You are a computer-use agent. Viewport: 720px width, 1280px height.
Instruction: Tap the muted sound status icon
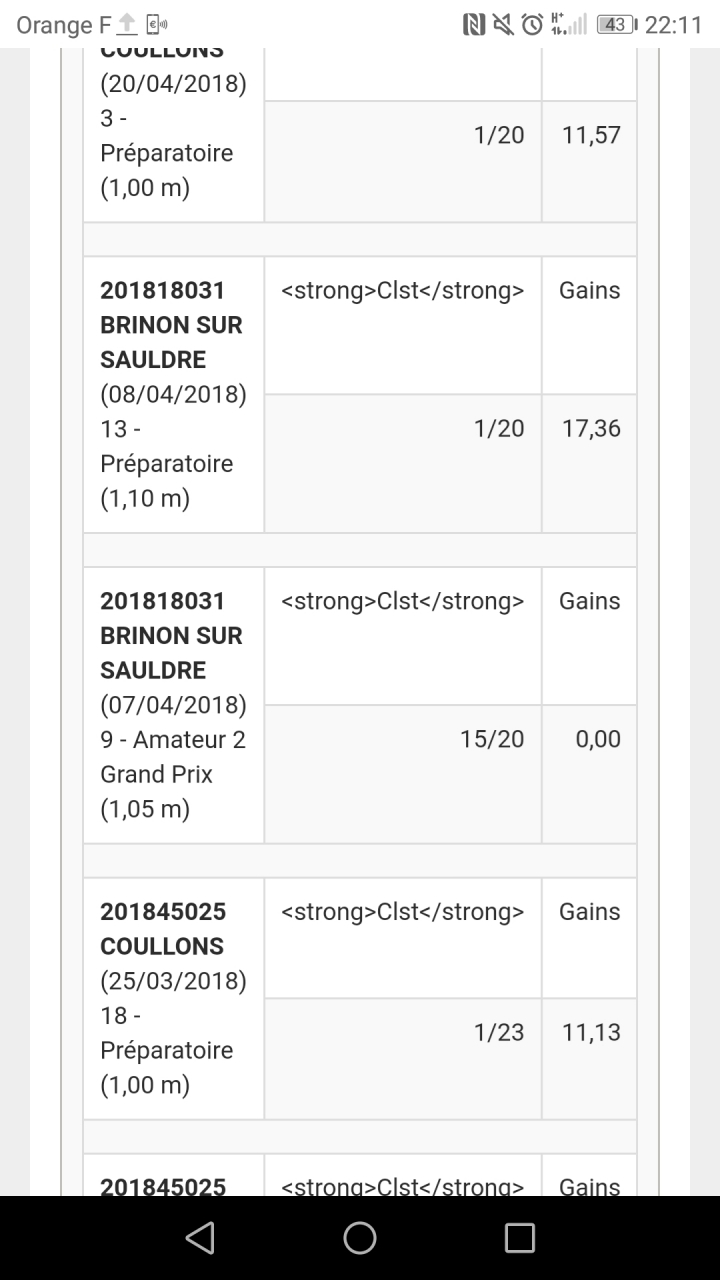point(503,25)
